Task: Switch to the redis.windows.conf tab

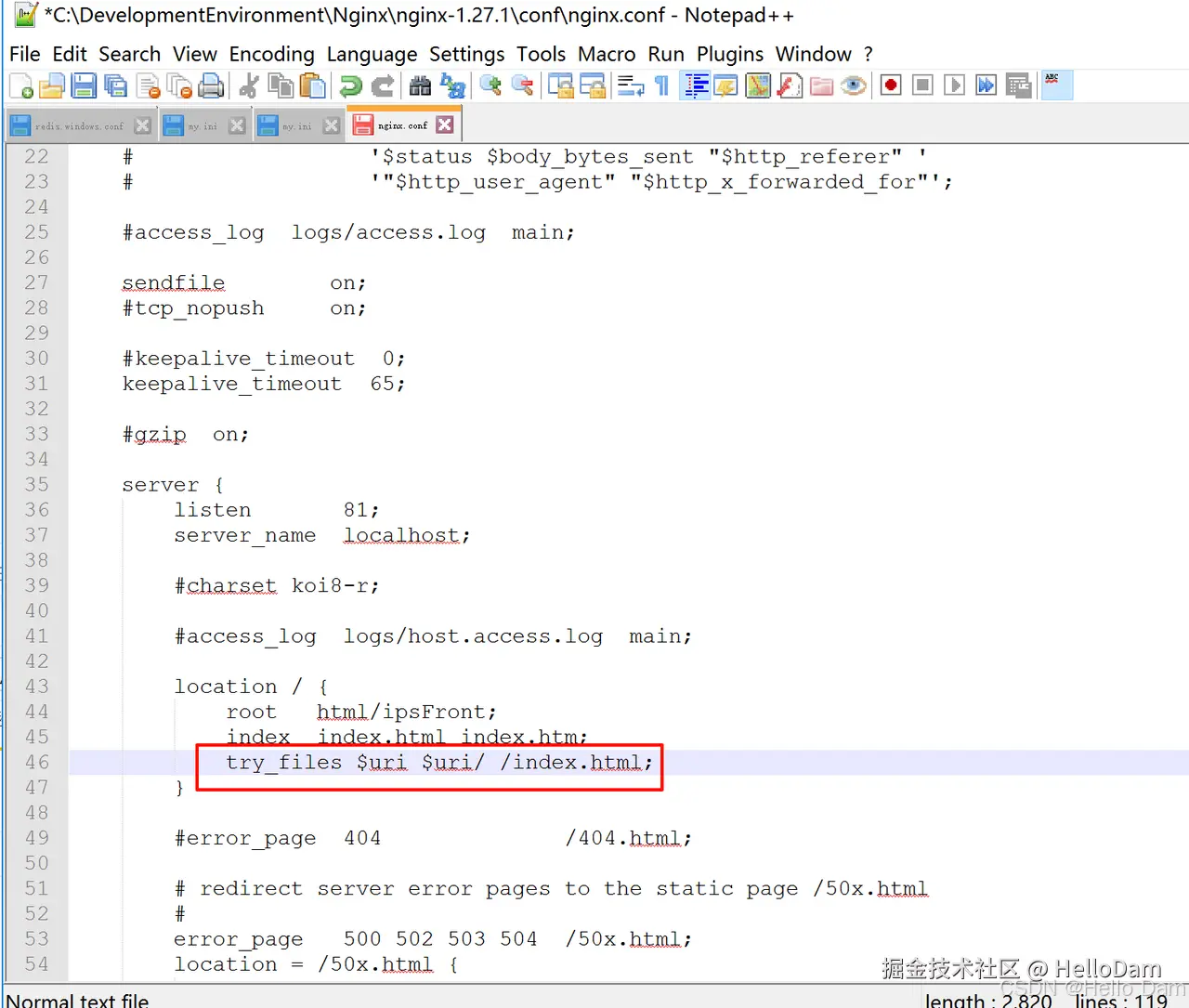Action: click(80, 125)
